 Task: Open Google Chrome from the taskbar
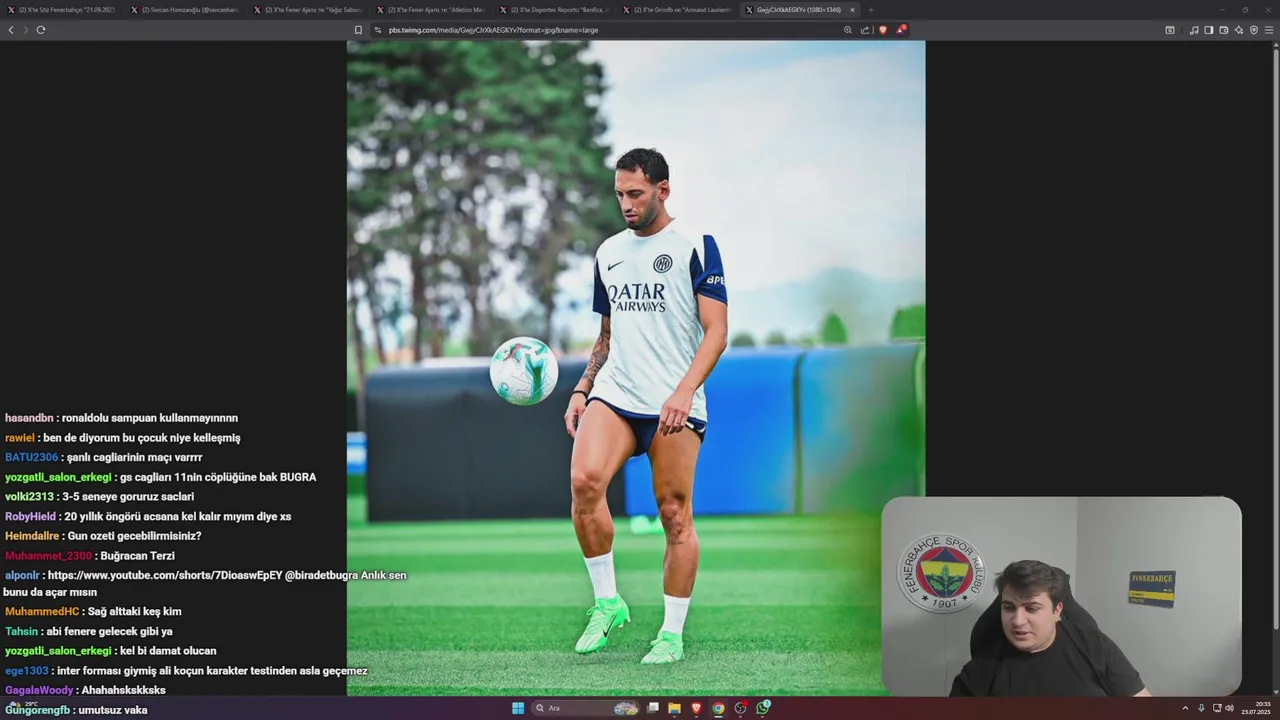point(718,708)
